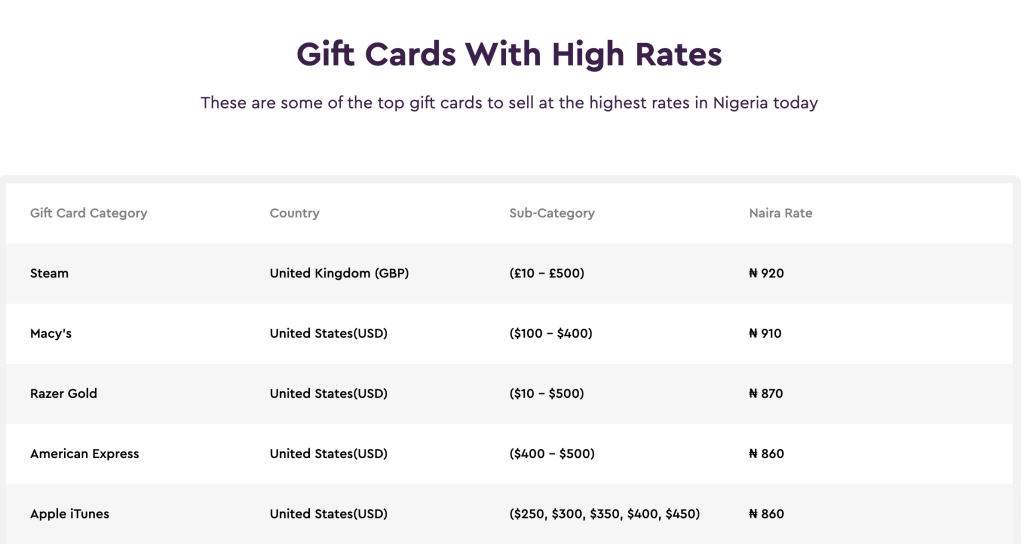1024x544 pixels.
Task: Click the ($400 – $500) sub-category cell
Action: (552, 453)
